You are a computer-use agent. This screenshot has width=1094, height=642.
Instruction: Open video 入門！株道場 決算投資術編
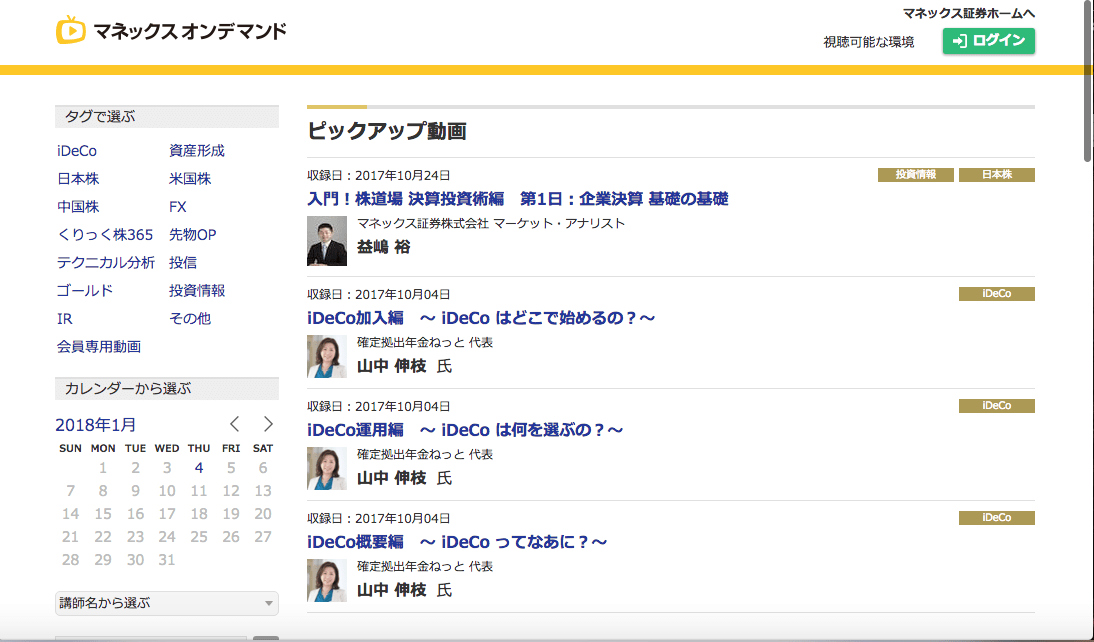pyautogui.click(x=517, y=199)
